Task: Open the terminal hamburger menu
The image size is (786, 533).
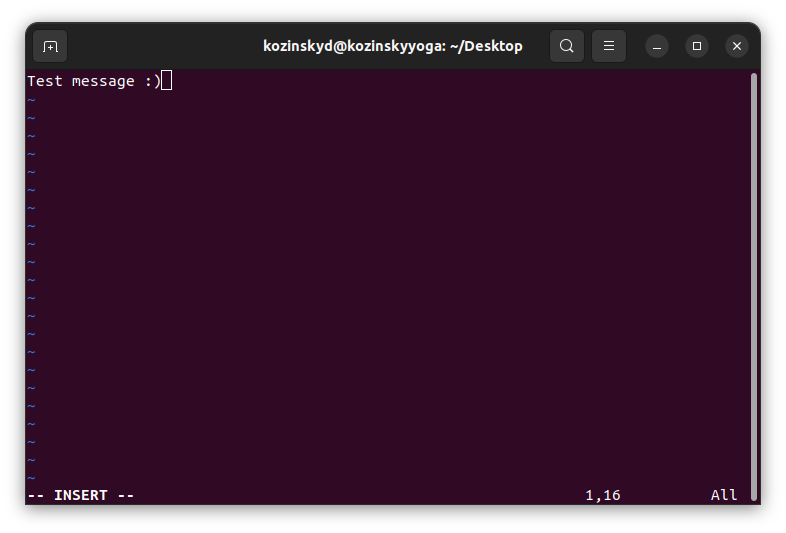Action: tap(609, 46)
